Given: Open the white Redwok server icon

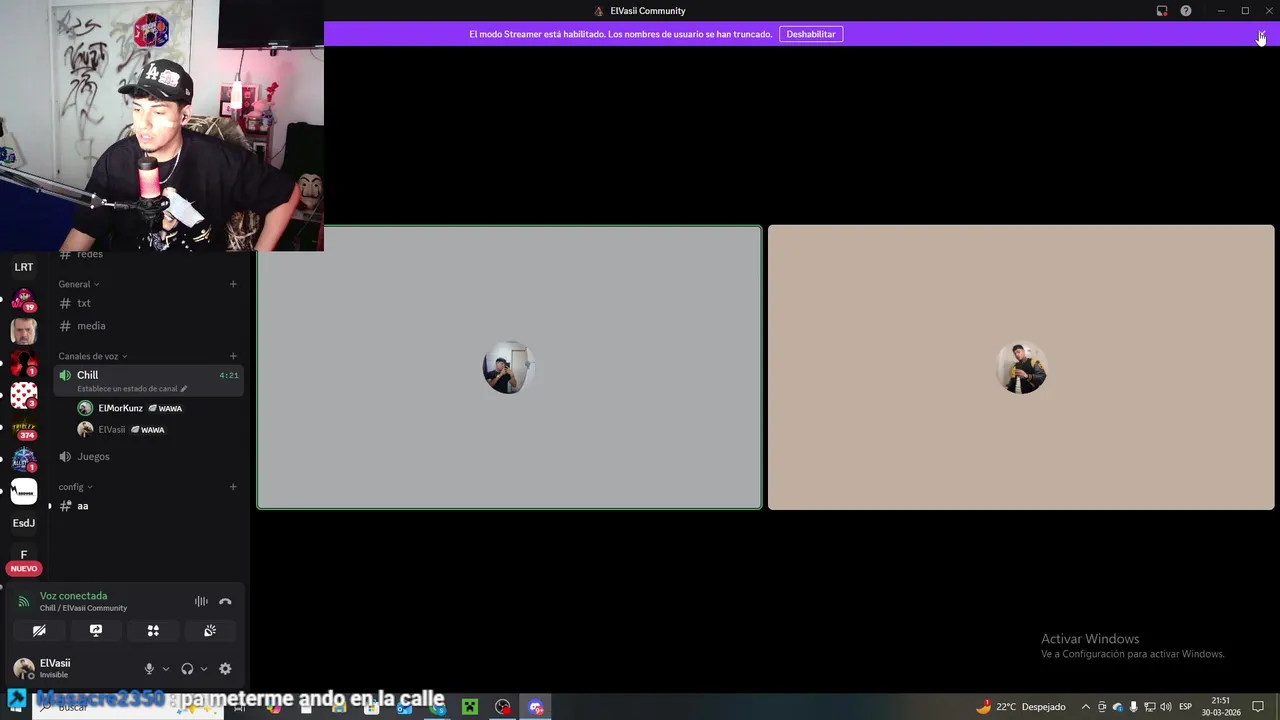Looking at the screenshot, I should tap(24, 491).
